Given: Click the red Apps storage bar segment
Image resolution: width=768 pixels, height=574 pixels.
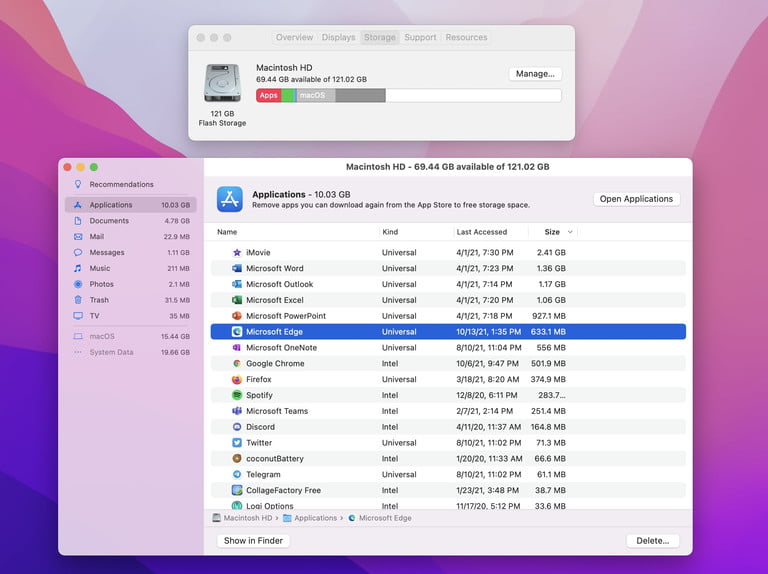Looking at the screenshot, I should pyautogui.click(x=268, y=96).
